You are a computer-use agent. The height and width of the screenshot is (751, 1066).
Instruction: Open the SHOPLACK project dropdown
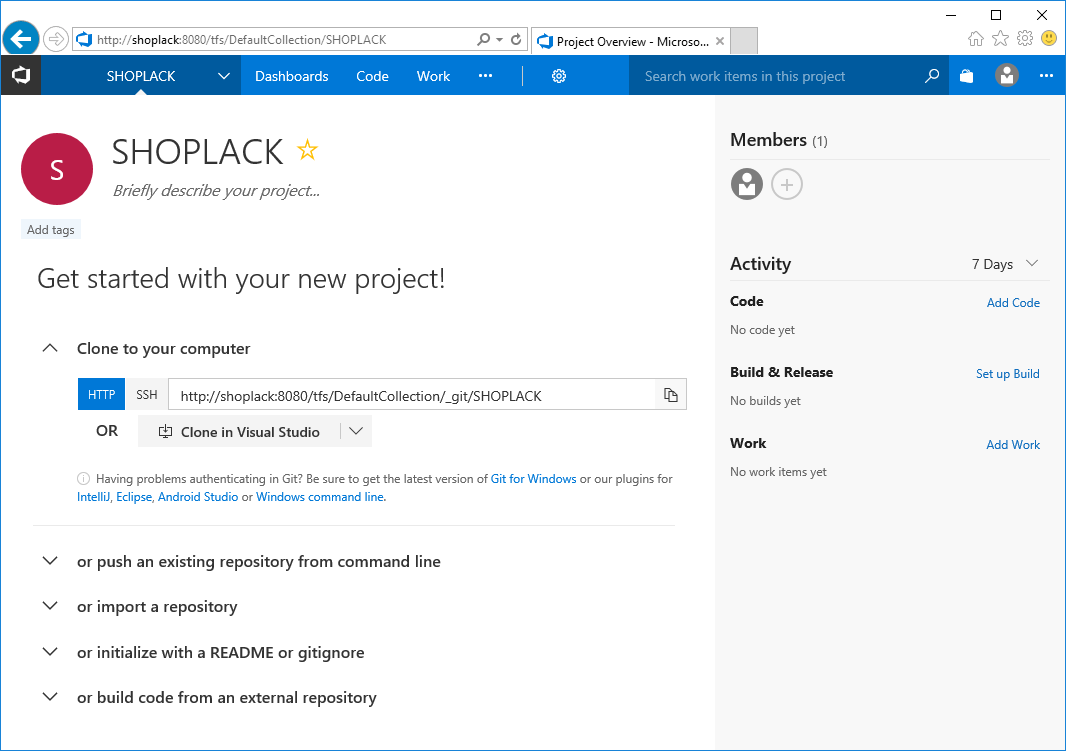point(224,76)
